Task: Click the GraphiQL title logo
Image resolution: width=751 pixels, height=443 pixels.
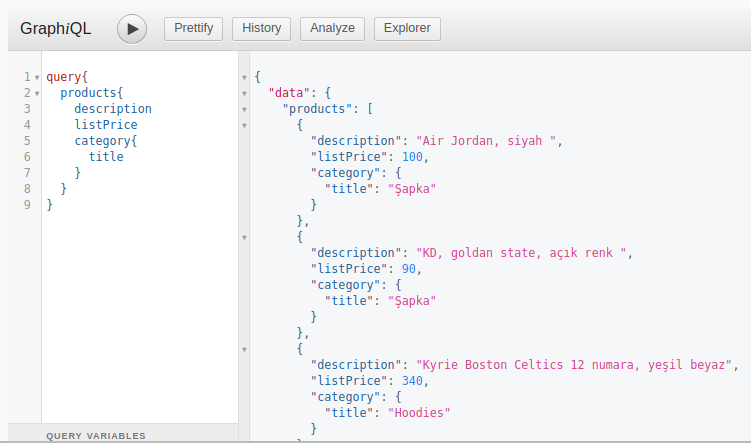Action: 55,29
